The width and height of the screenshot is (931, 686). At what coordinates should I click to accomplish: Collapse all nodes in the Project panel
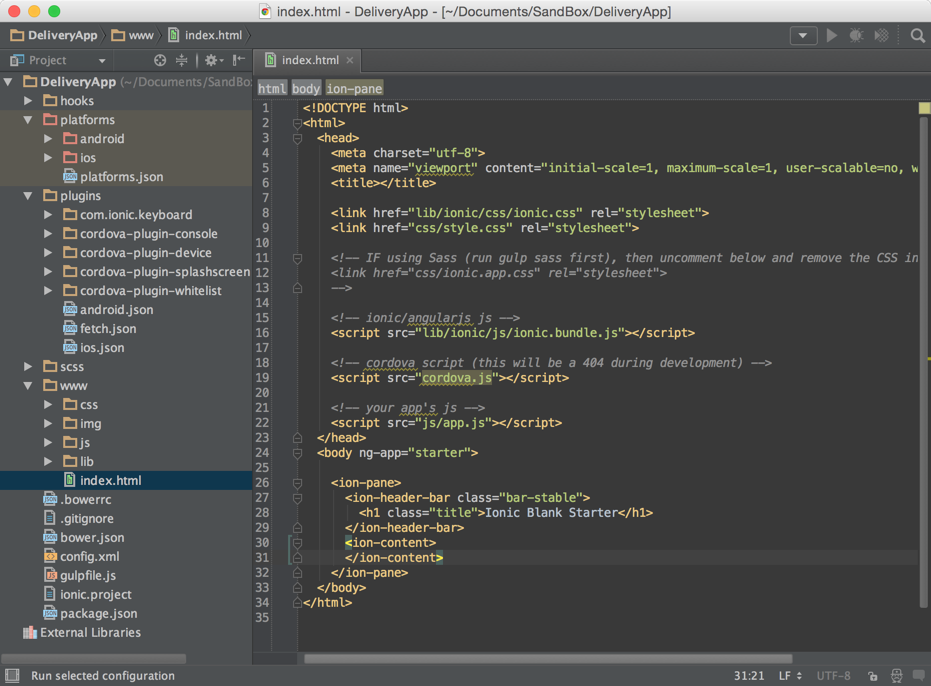pyautogui.click(x=182, y=60)
